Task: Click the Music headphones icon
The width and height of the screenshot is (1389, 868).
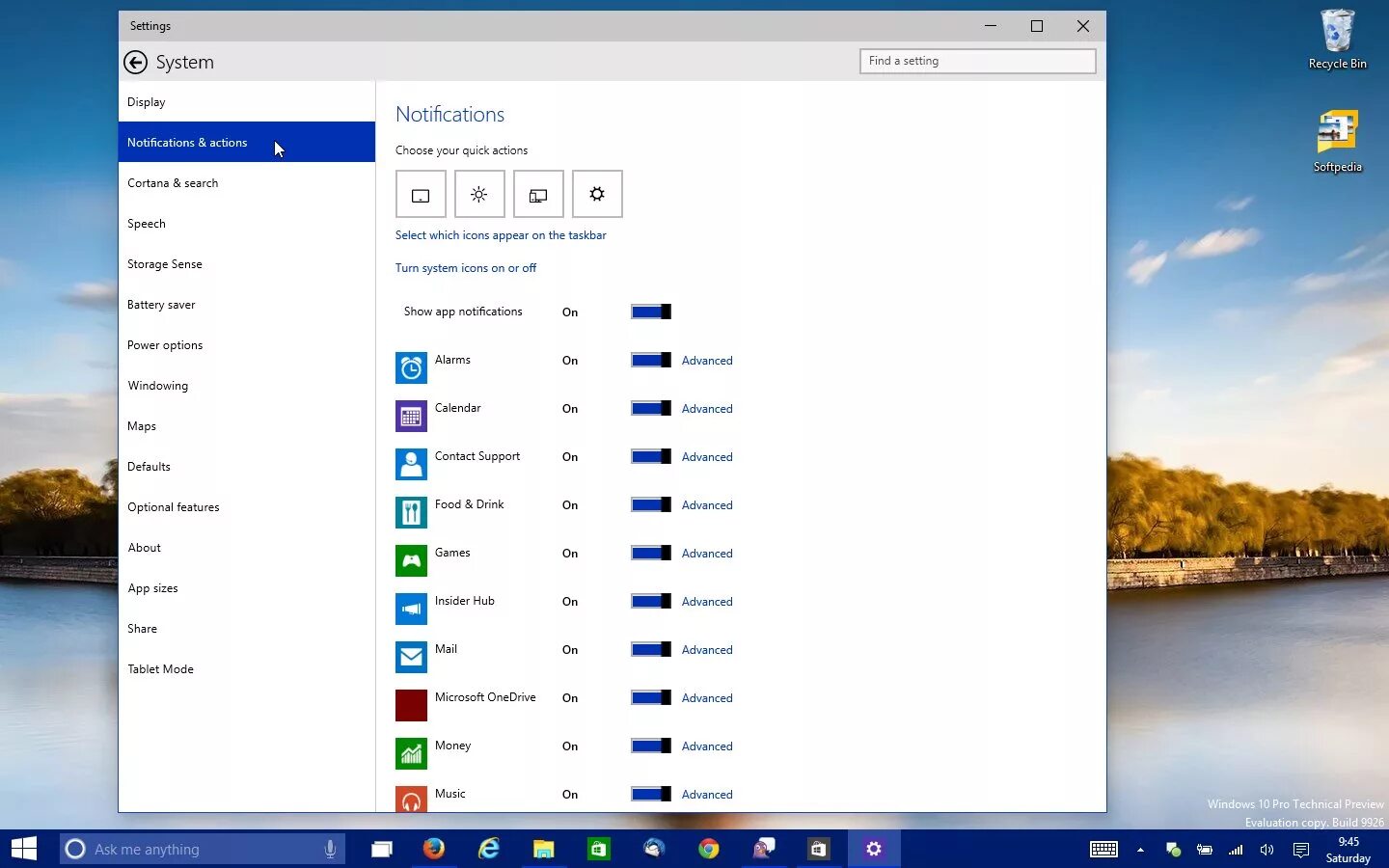Action: pyautogui.click(x=411, y=799)
